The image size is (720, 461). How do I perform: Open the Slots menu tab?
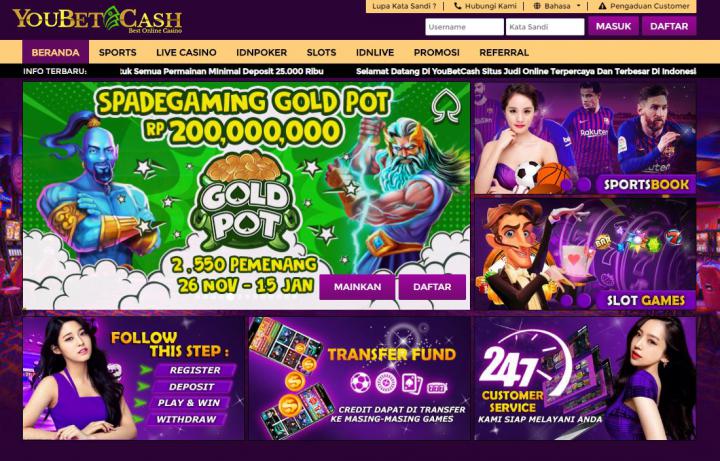pyautogui.click(x=321, y=52)
